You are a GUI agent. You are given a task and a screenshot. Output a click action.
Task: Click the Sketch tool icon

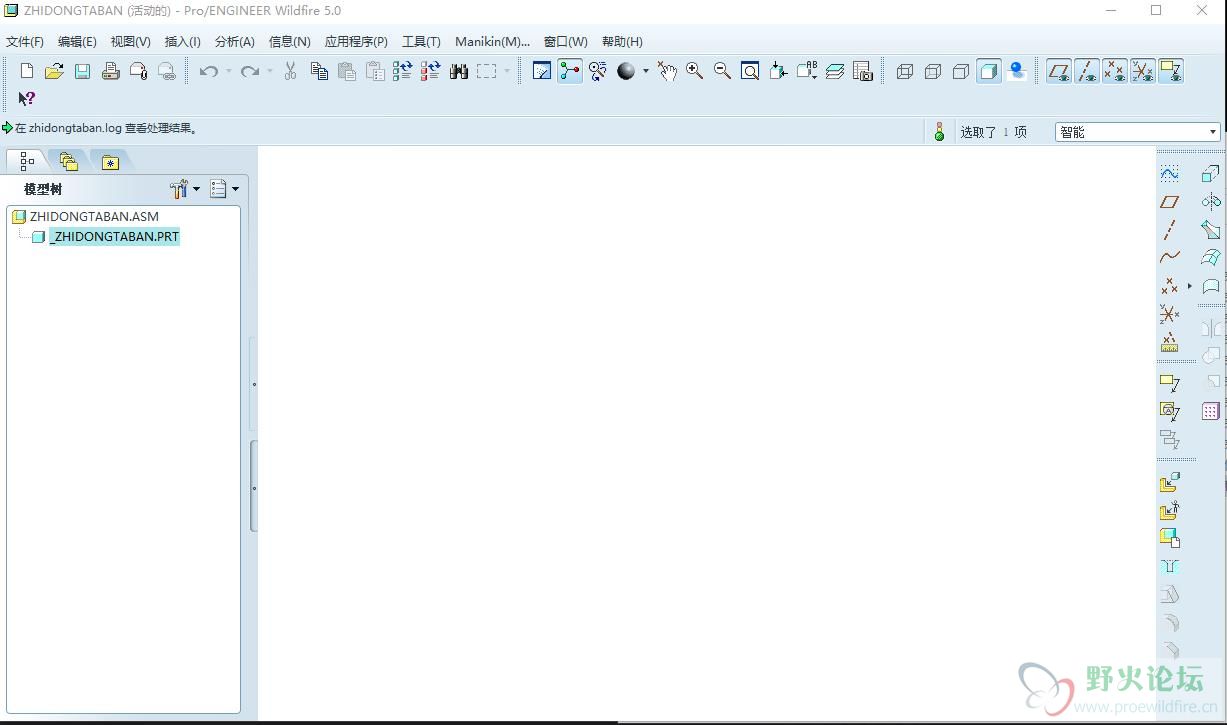pyautogui.click(x=1169, y=174)
